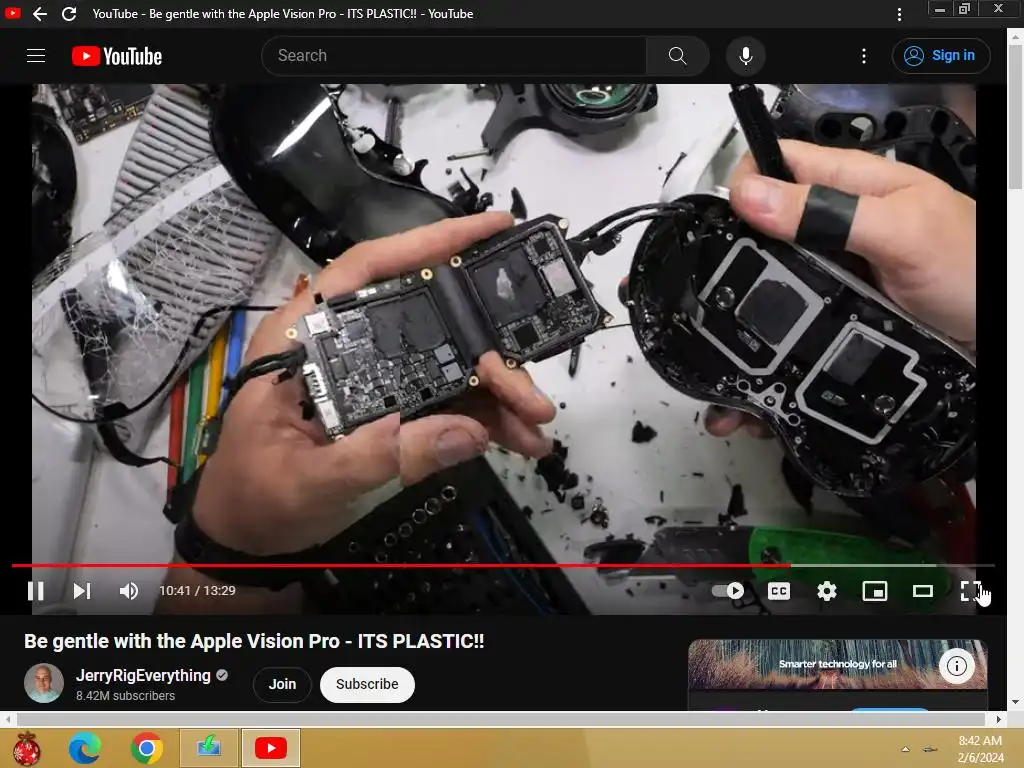Click the ad info icon
Image resolution: width=1024 pixels, height=768 pixels.
pyautogui.click(x=957, y=666)
